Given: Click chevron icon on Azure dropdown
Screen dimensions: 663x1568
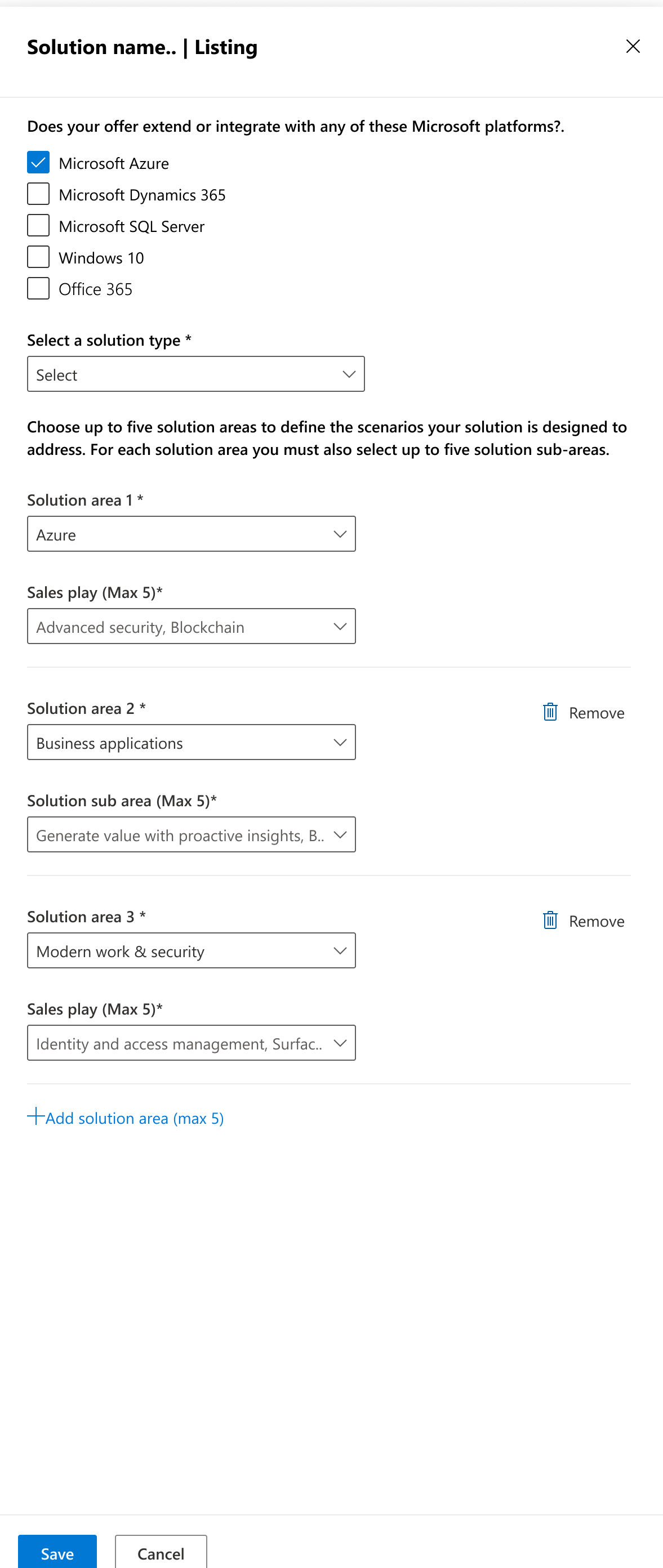Looking at the screenshot, I should 340,534.
